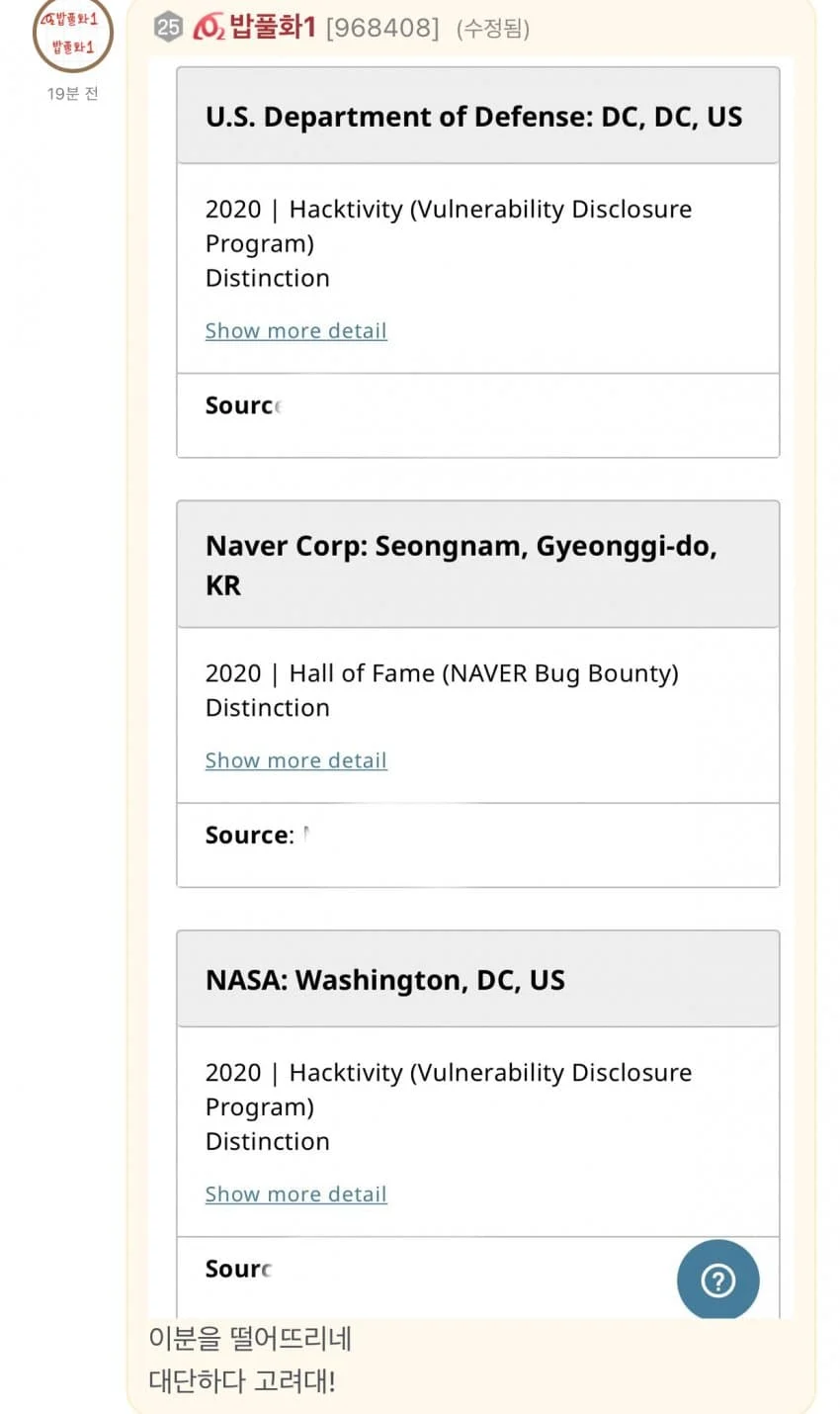Click the 19분 전 timestamp
Screen dimensions: 840x1414
click(72, 94)
